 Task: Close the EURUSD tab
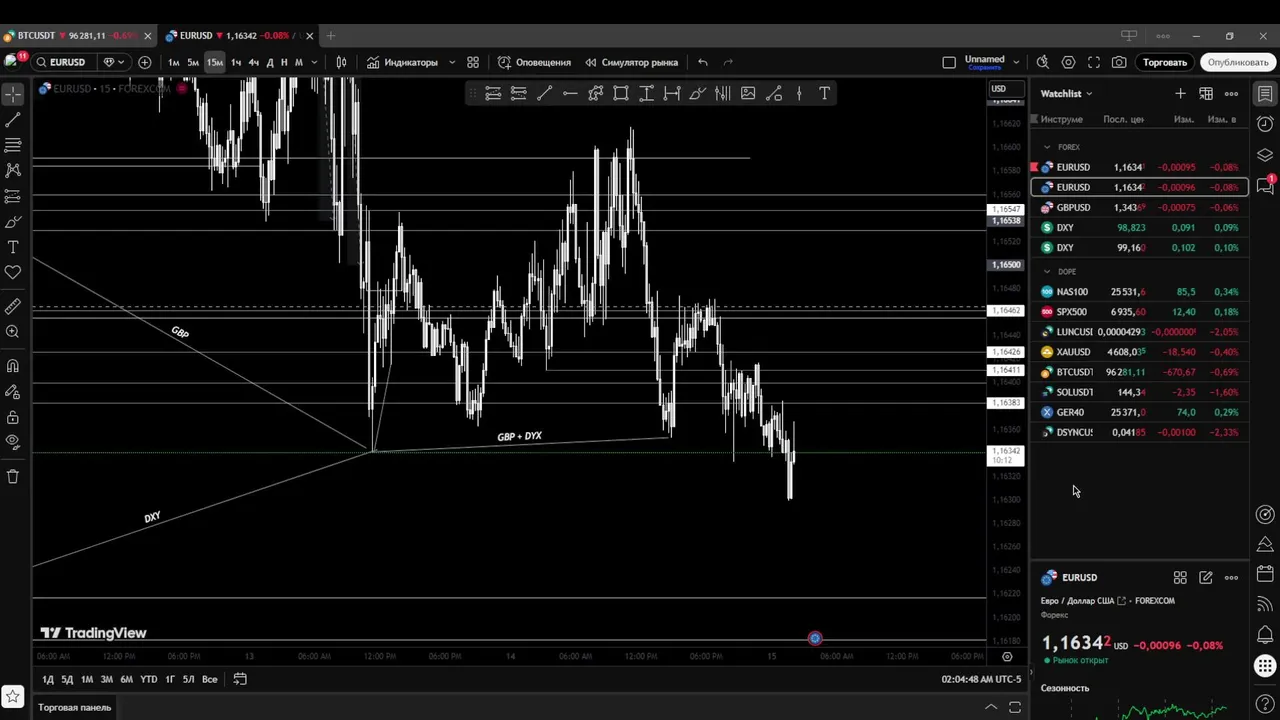coord(310,36)
